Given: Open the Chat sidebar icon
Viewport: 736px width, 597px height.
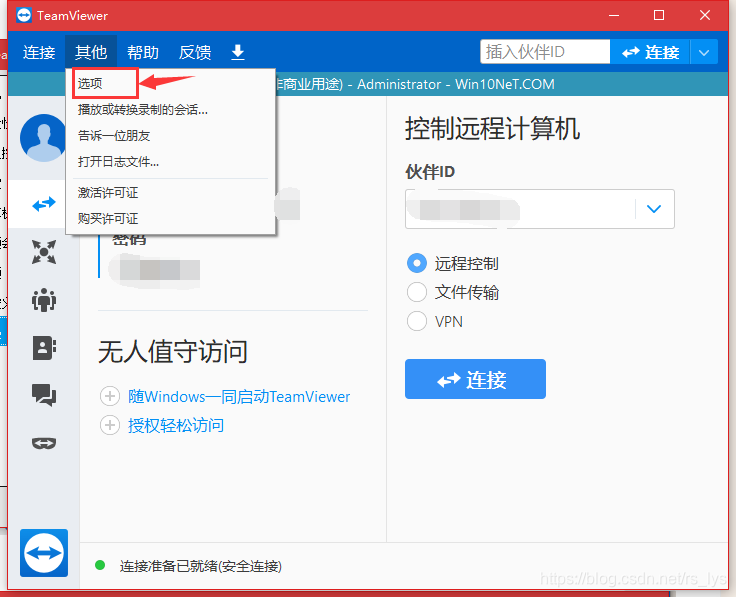Looking at the screenshot, I should click(44, 395).
